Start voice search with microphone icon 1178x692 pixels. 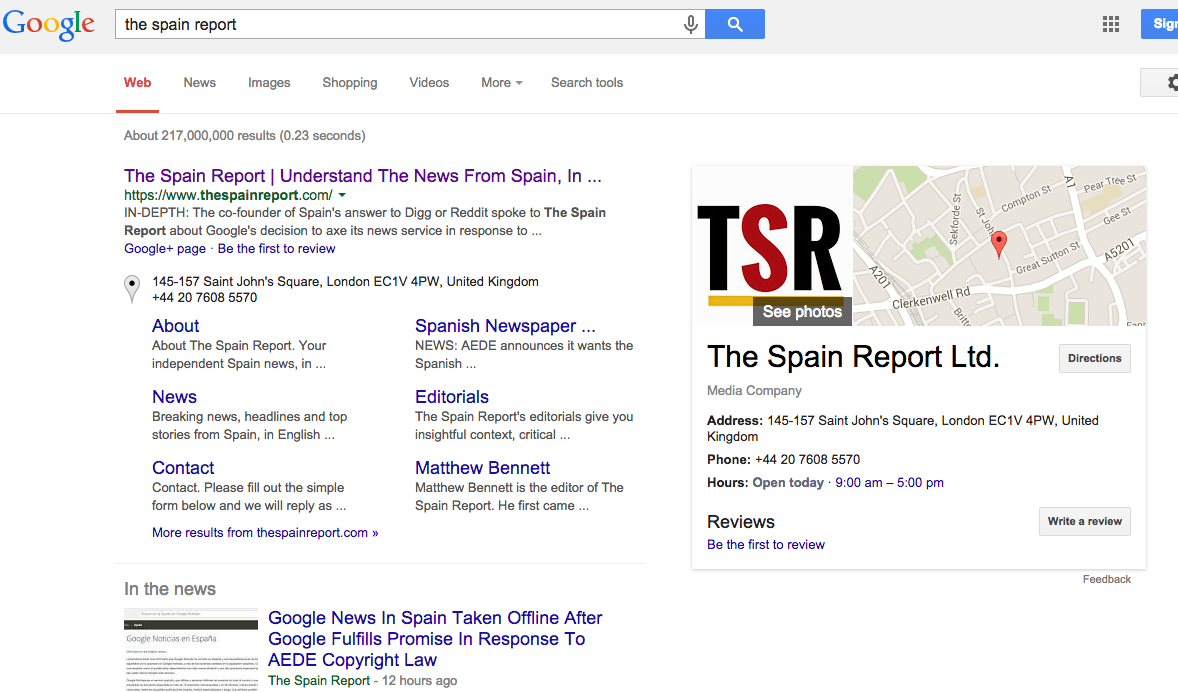click(690, 25)
